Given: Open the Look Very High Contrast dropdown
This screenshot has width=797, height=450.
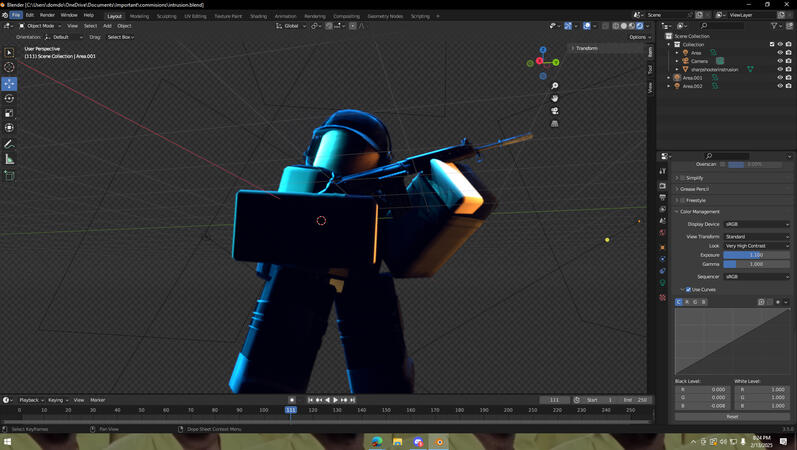Looking at the screenshot, I should tap(757, 246).
